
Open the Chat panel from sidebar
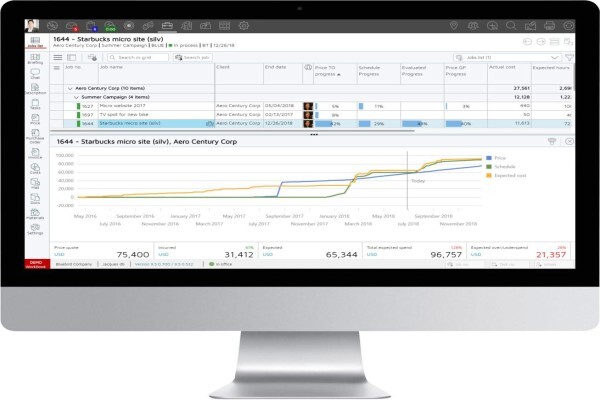click(35, 74)
